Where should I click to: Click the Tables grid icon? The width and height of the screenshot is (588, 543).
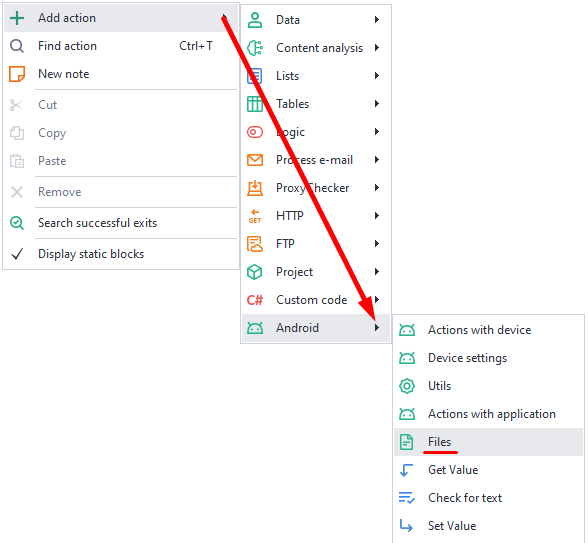[255, 104]
